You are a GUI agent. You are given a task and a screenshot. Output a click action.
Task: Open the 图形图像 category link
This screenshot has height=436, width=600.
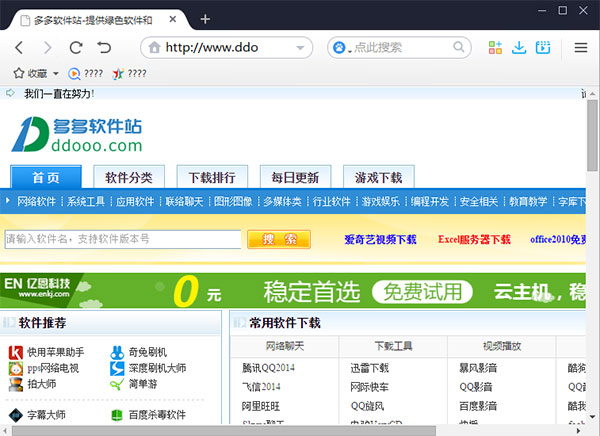(233, 201)
